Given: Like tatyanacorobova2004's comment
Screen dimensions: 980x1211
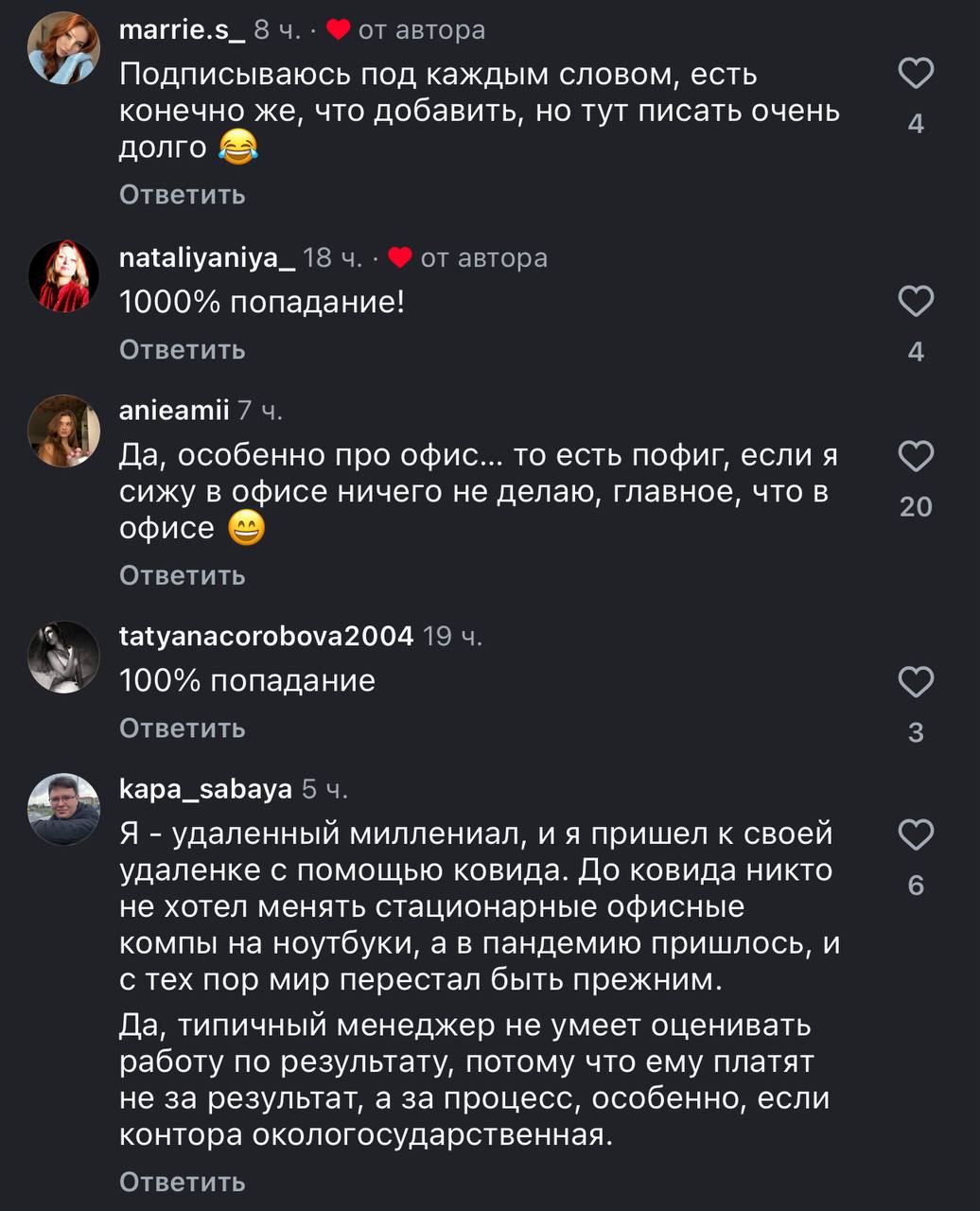Looking at the screenshot, I should click(x=915, y=681).
